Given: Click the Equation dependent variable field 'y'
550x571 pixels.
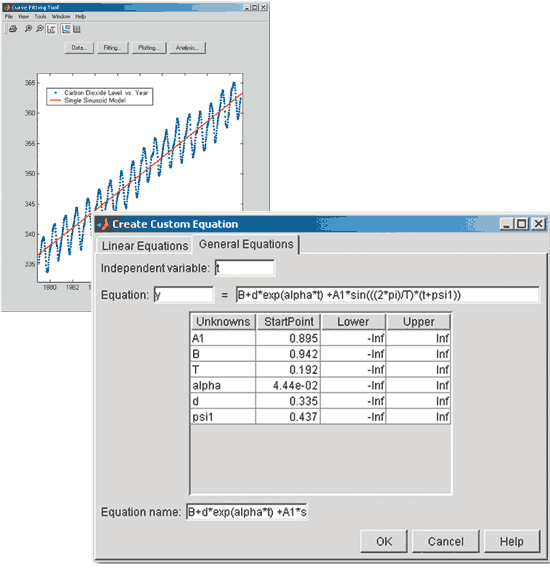Looking at the screenshot, I should [184, 295].
